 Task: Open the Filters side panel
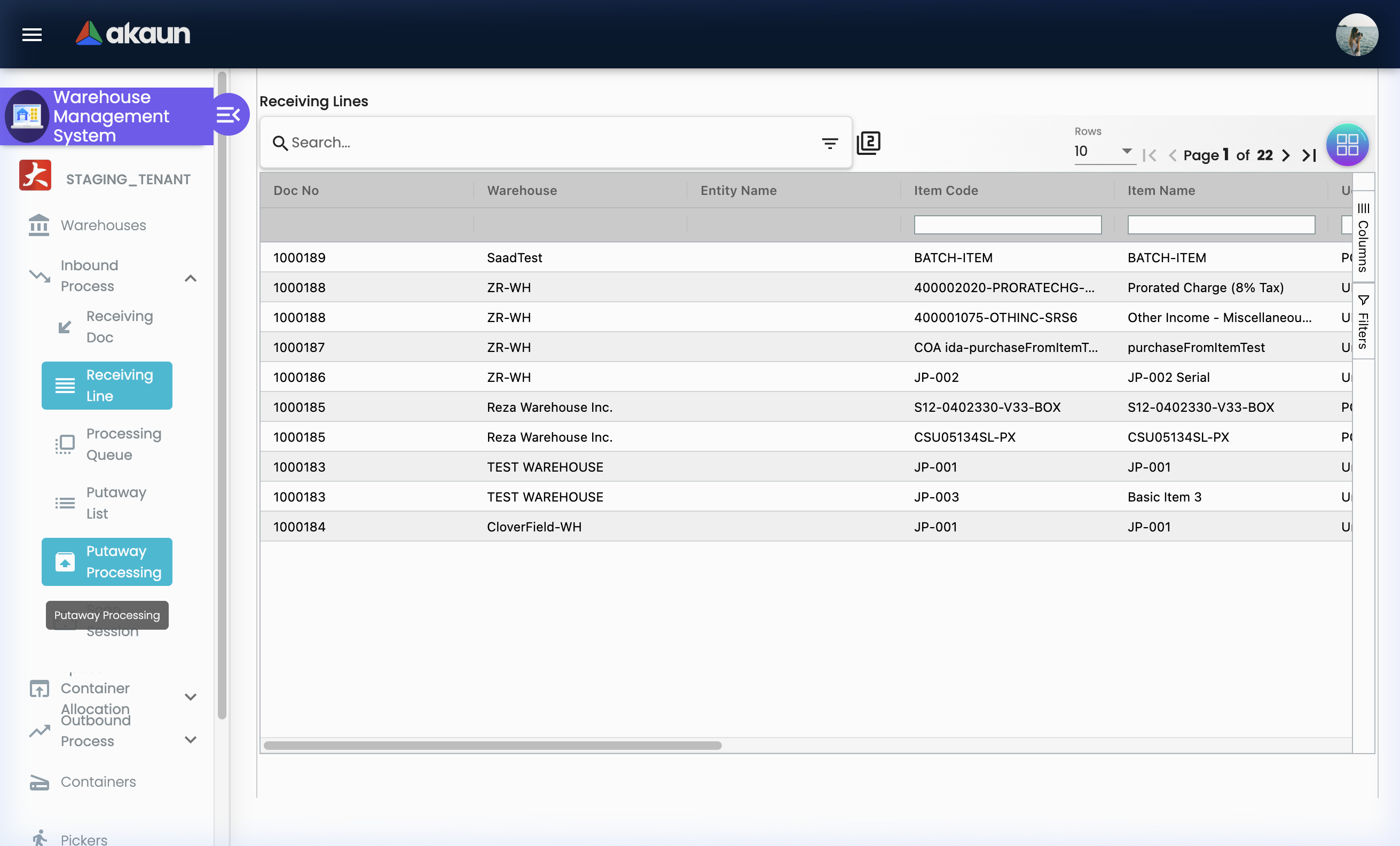coord(1363,321)
